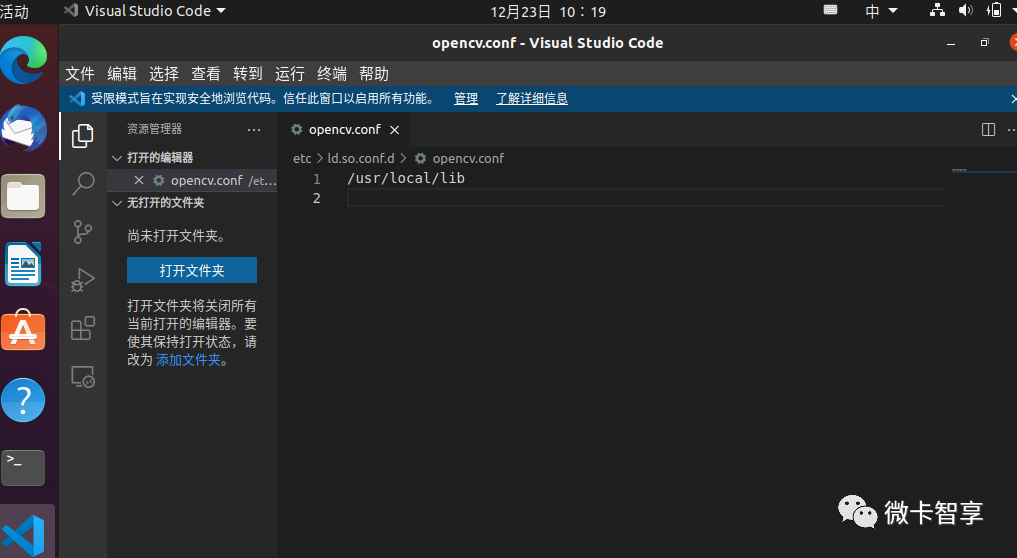Viewport: 1017px width, 558px height.
Task: Click line number 1 in the gutter
Action: pos(317,178)
